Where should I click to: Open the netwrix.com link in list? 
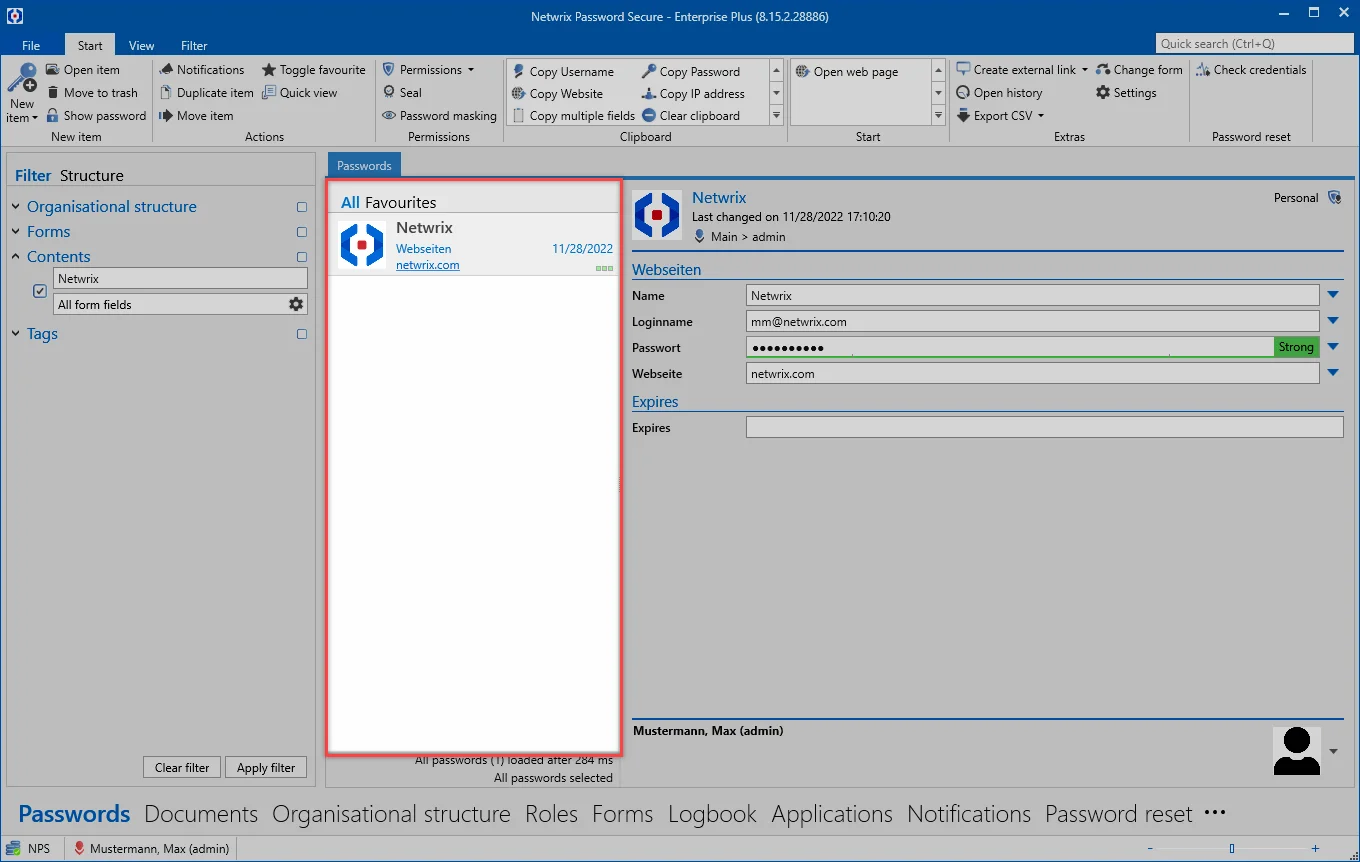(x=428, y=265)
